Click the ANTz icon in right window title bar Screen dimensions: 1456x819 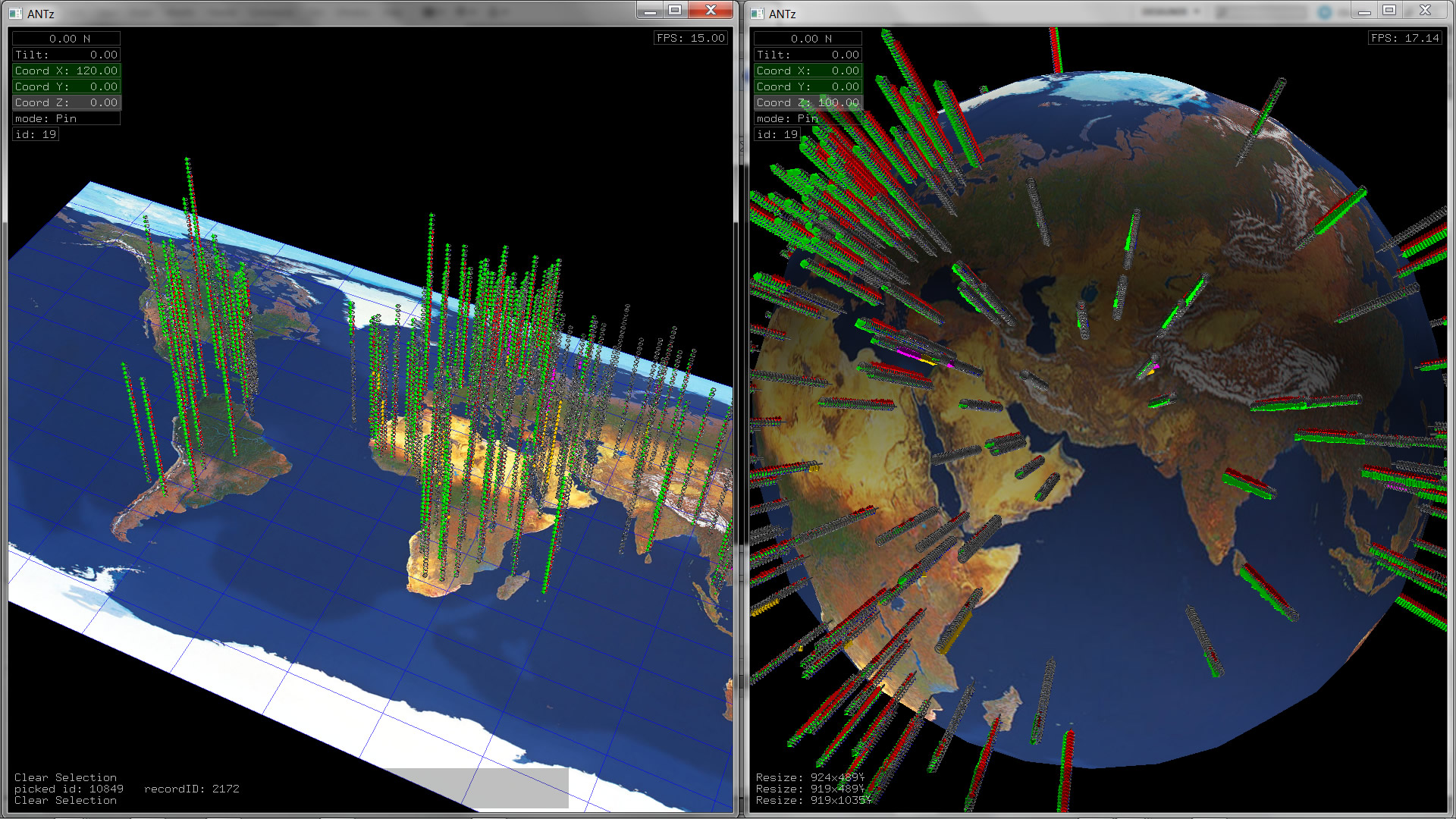pyautogui.click(x=757, y=13)
